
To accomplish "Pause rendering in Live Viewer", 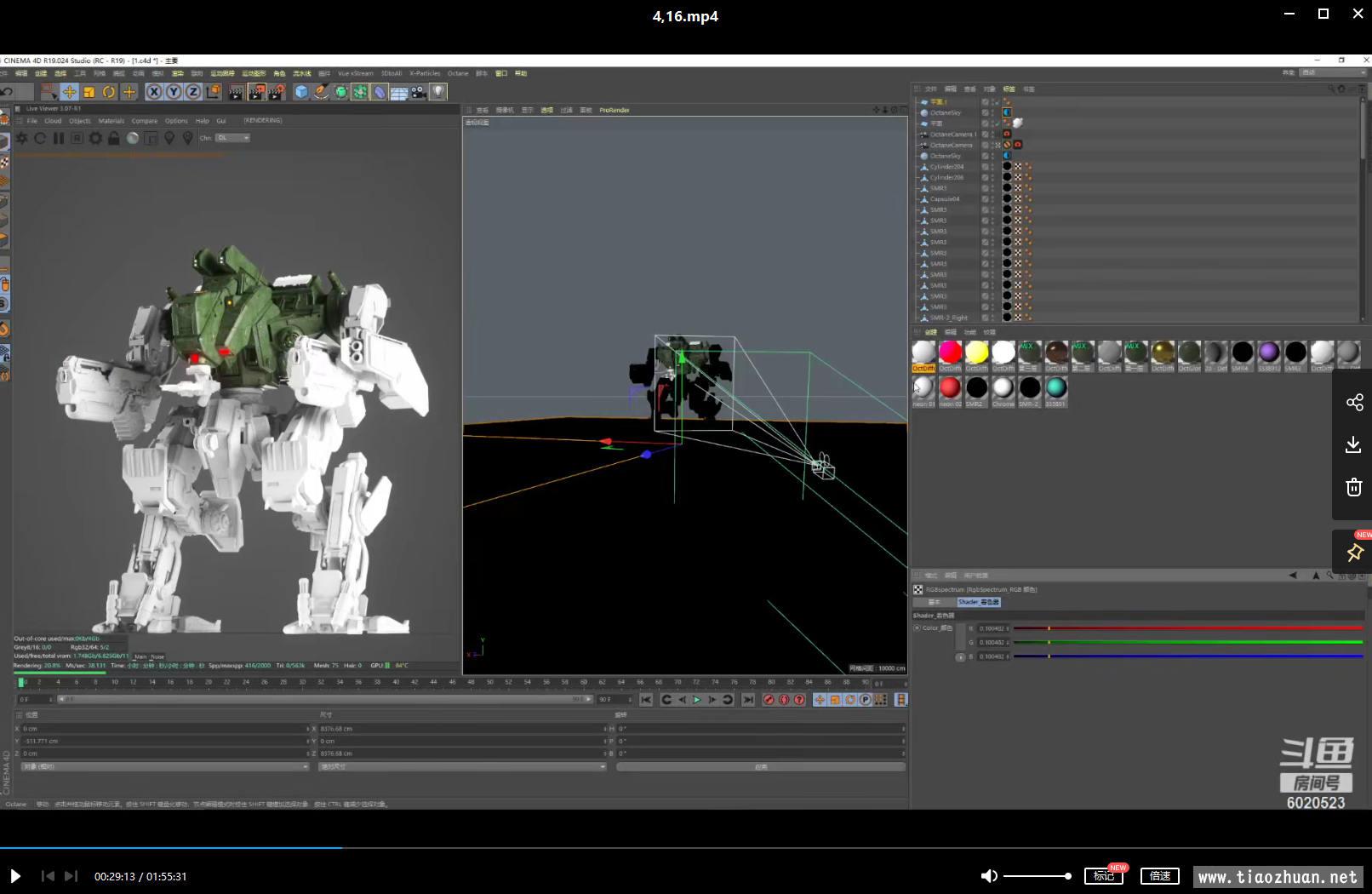I will 59,138.
